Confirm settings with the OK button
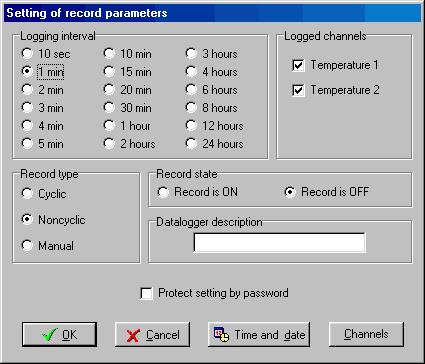The height and width of the screenshot is (364, 425). 59,334
